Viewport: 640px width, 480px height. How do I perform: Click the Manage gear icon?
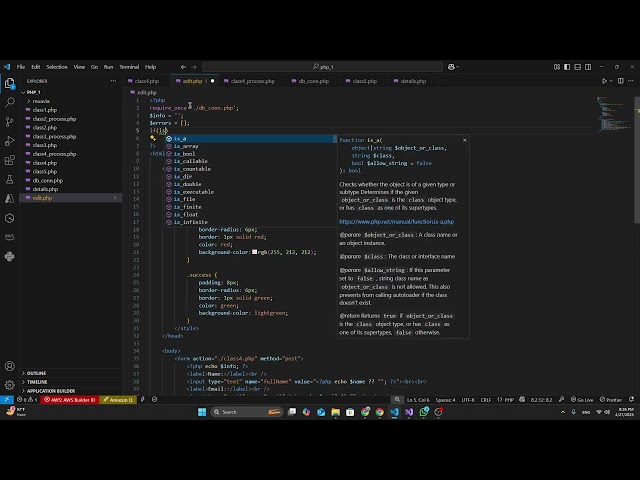(10, 385)
